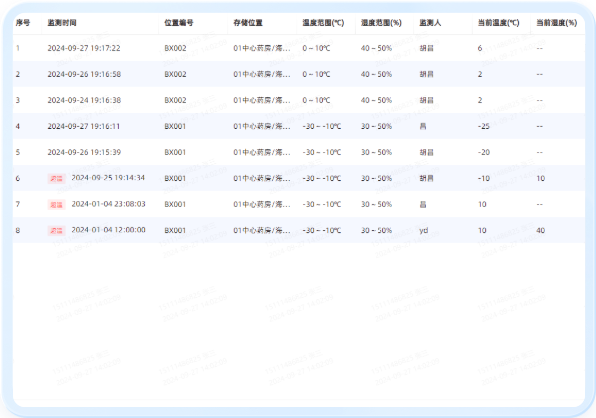The height and width of the screenshot is (418, 596).
Task: Sort by 监测时间 column header
Action: pyautogui.click(x=62, y=23)
